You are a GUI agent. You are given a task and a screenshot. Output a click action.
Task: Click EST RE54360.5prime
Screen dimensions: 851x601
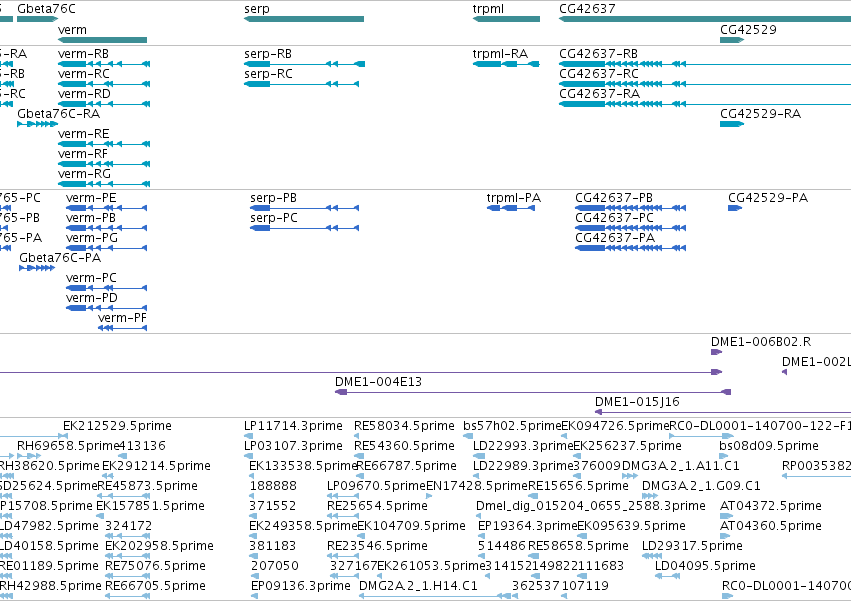click(x=404, y=446)
